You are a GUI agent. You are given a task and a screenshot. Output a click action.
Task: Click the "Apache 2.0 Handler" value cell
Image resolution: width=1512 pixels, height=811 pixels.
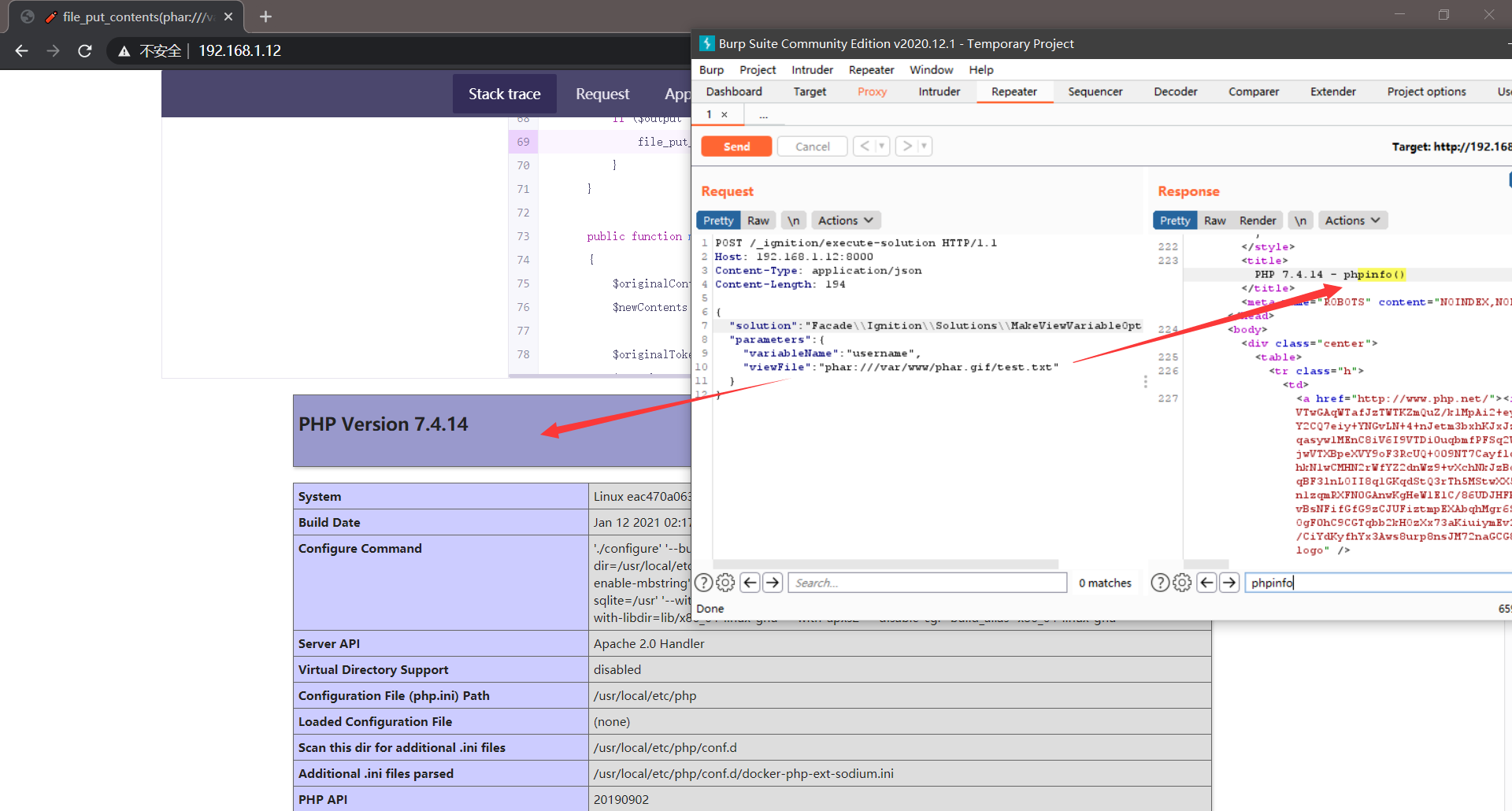tap(899, 643)
